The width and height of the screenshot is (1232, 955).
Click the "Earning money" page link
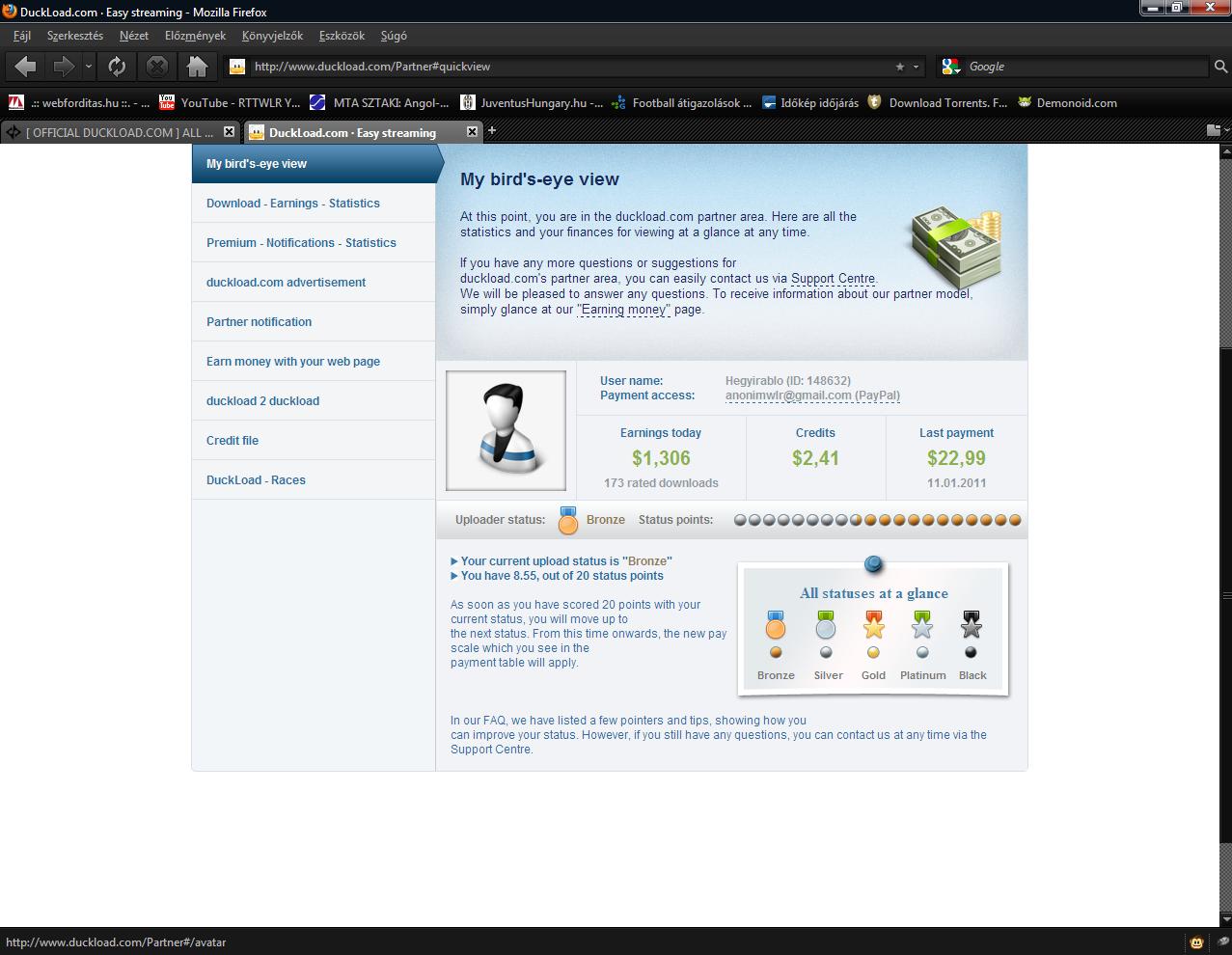click(x=623, y=310)
